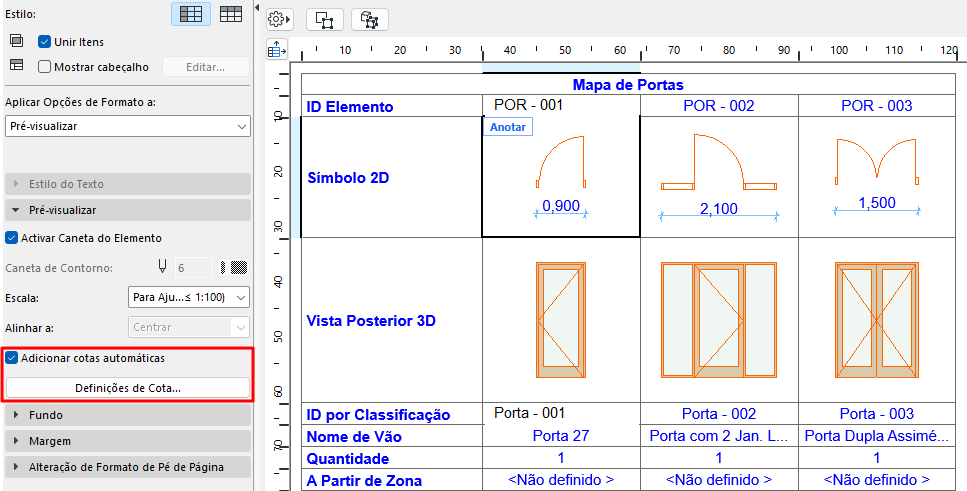Viewport: 967px width, 491px height.
Task: Click the POR - 001 ID cell
Action: pos(561,105)
